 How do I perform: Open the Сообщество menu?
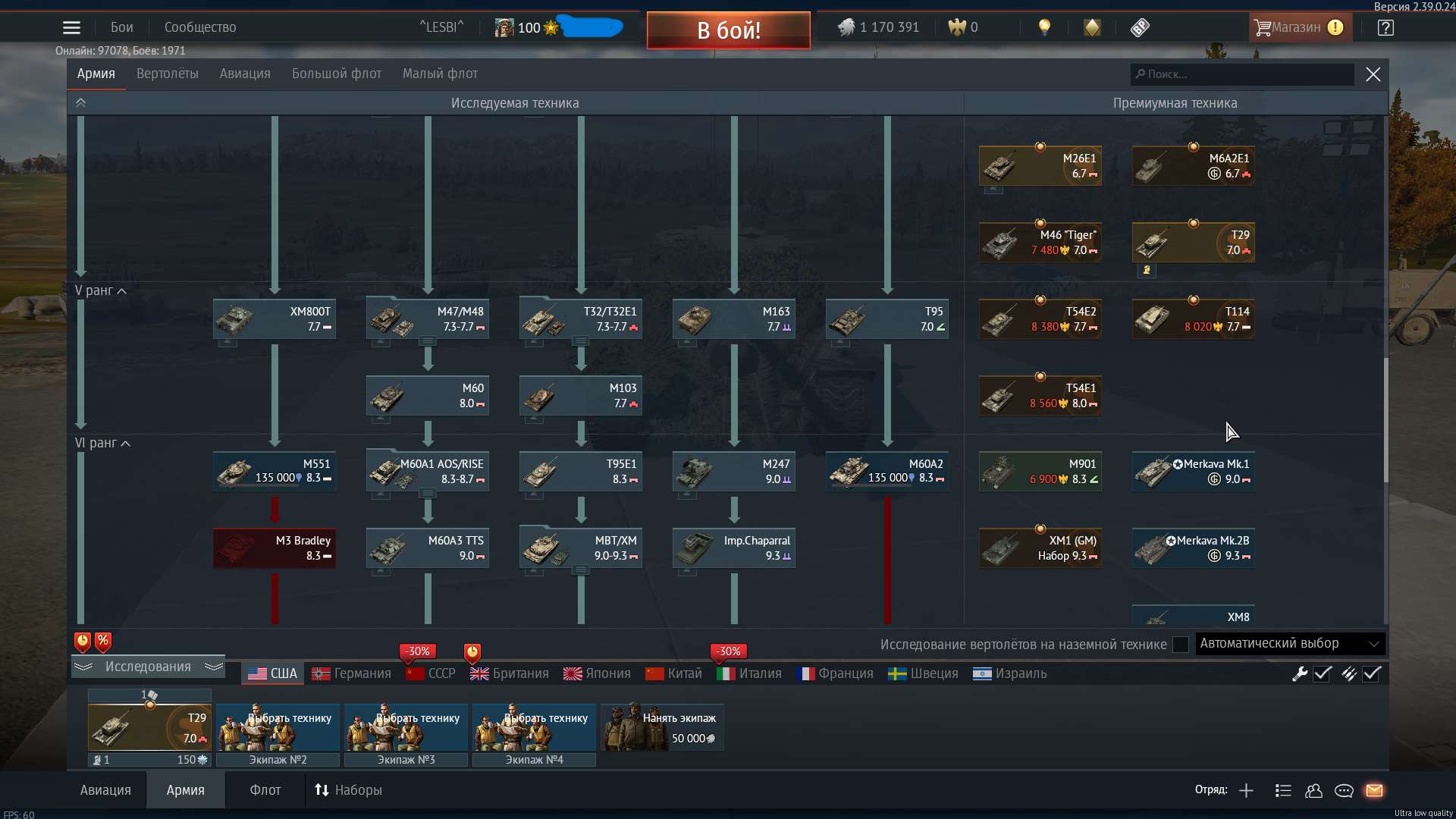tap(200, 27)
